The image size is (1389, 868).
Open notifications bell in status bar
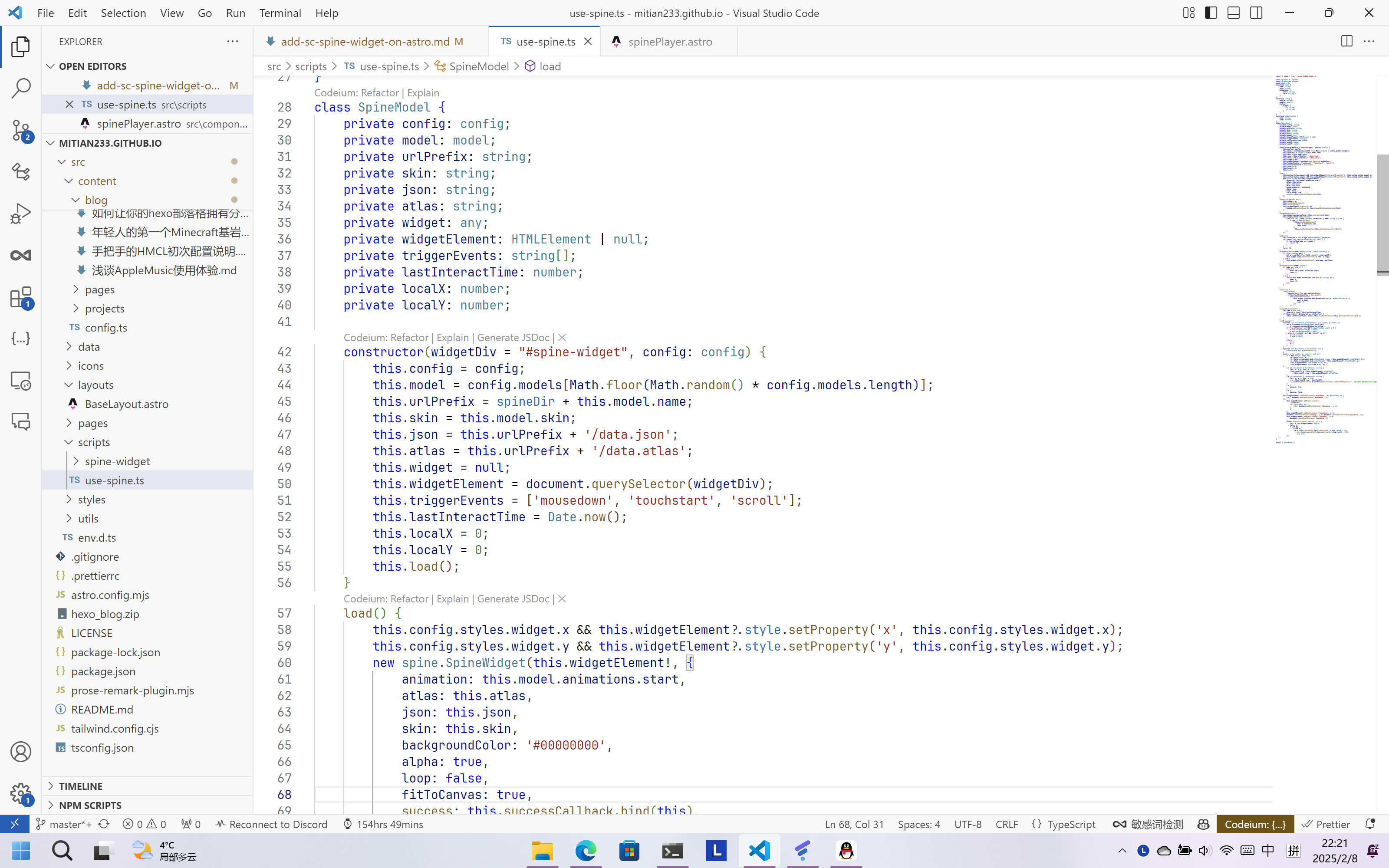[1370, 824]
